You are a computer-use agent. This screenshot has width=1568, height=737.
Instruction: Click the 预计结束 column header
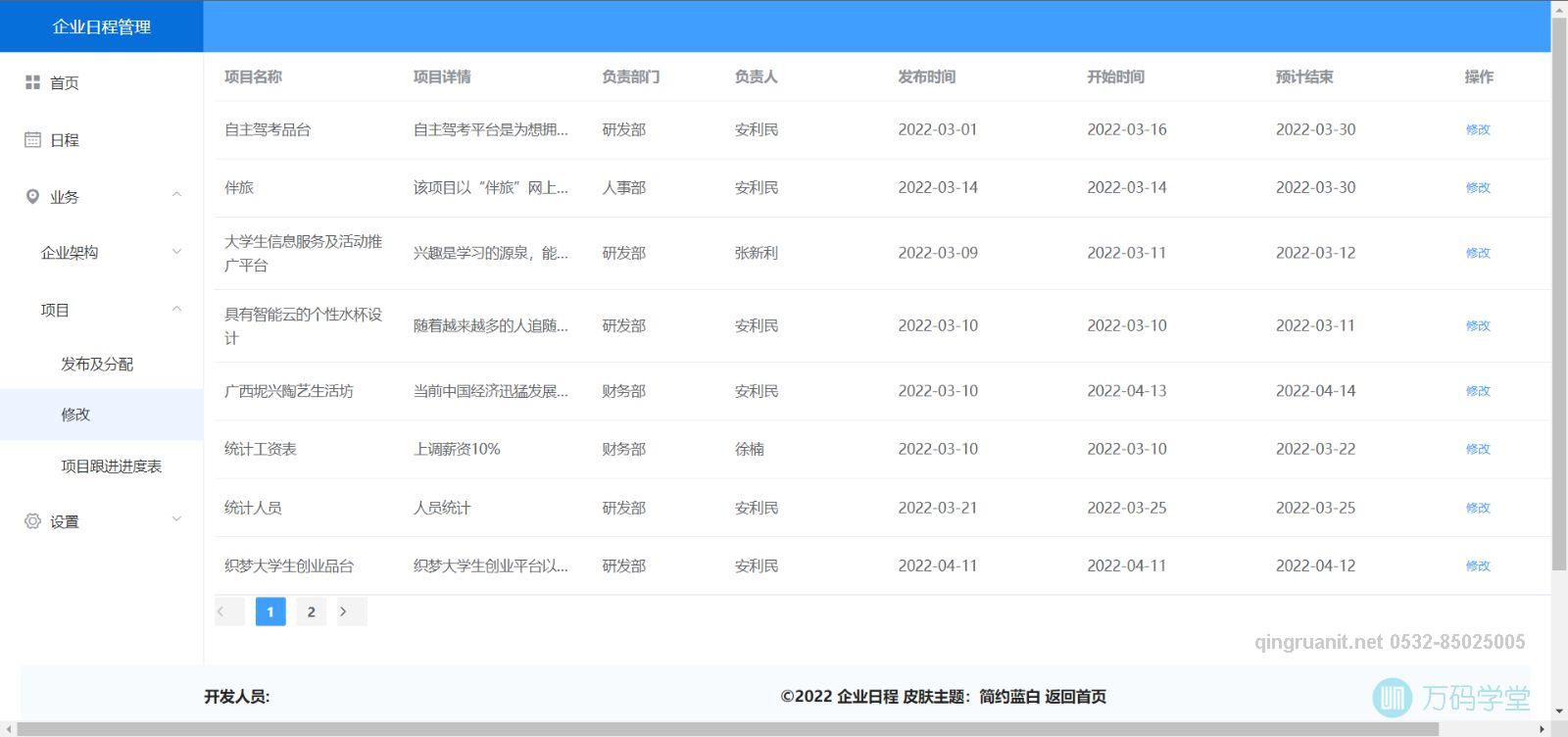click(x=1304, y=76)
